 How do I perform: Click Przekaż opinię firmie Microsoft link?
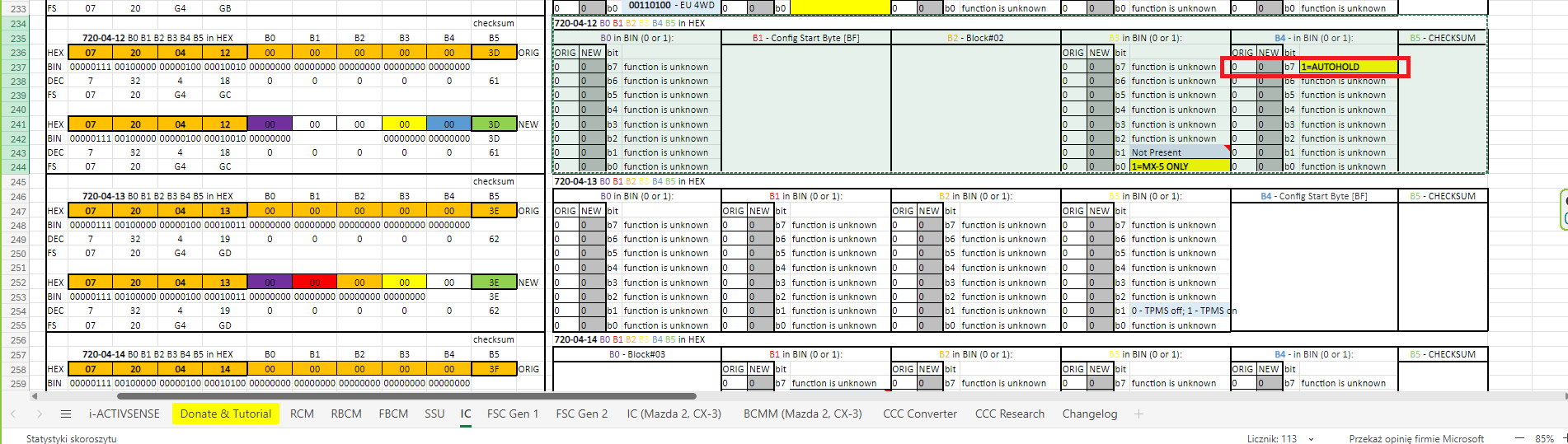tap(1415, 439)
